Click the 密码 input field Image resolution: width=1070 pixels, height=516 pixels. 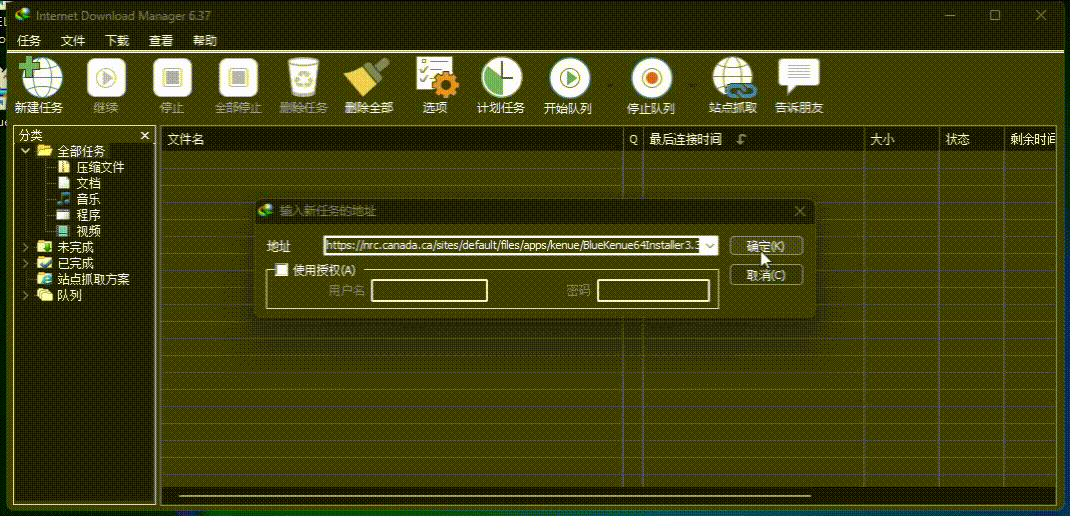point(654,291)
